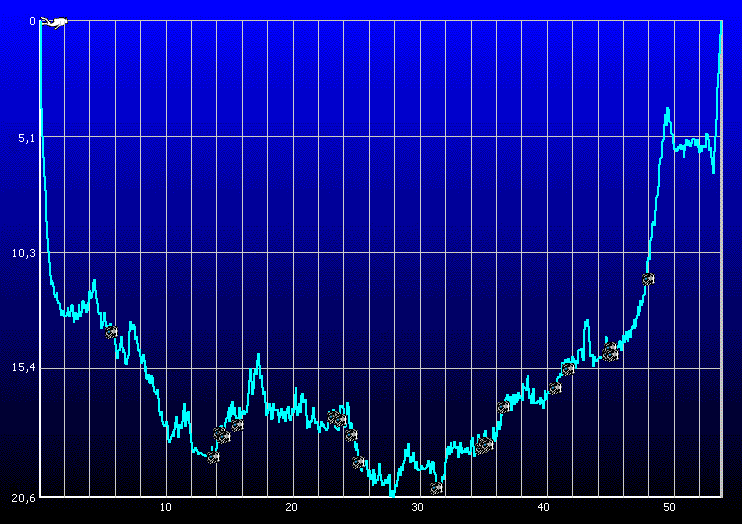The image size is (742, 524).
Task: Open the single camera marker near minute 15.5
Action: click(238, 425)
